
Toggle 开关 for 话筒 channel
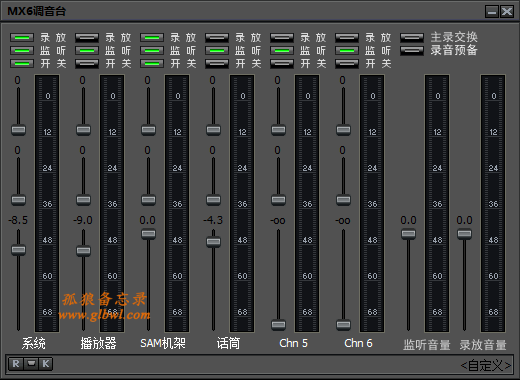point(217,63)
